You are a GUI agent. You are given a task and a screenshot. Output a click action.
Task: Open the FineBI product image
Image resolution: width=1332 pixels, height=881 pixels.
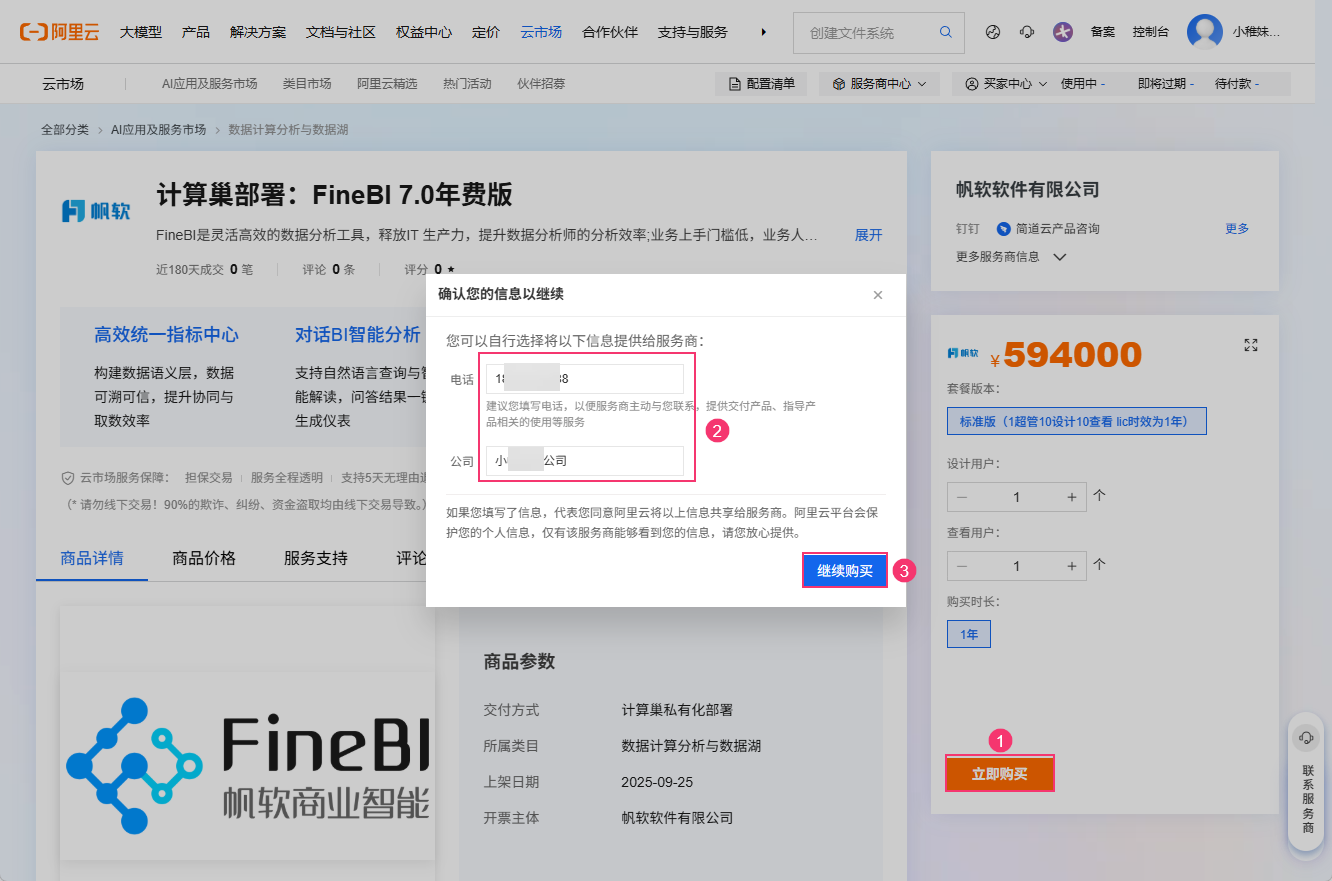[x=247, y=733]
